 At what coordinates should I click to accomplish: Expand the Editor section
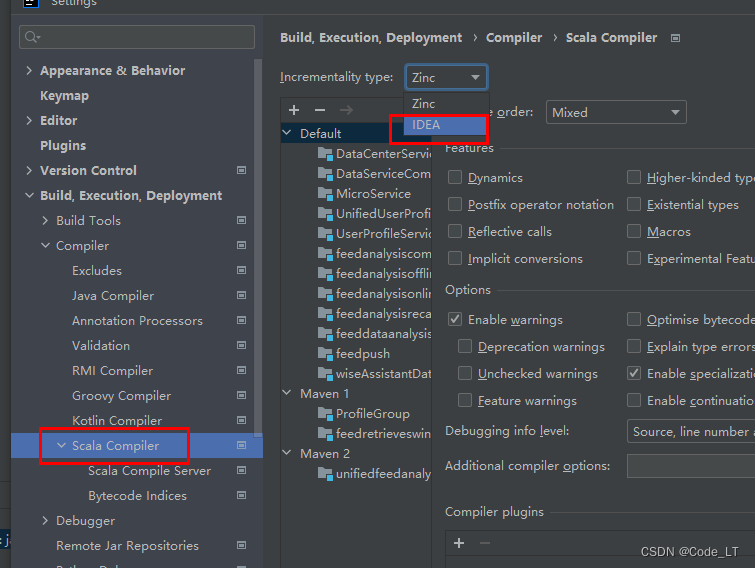click(29, 121)
